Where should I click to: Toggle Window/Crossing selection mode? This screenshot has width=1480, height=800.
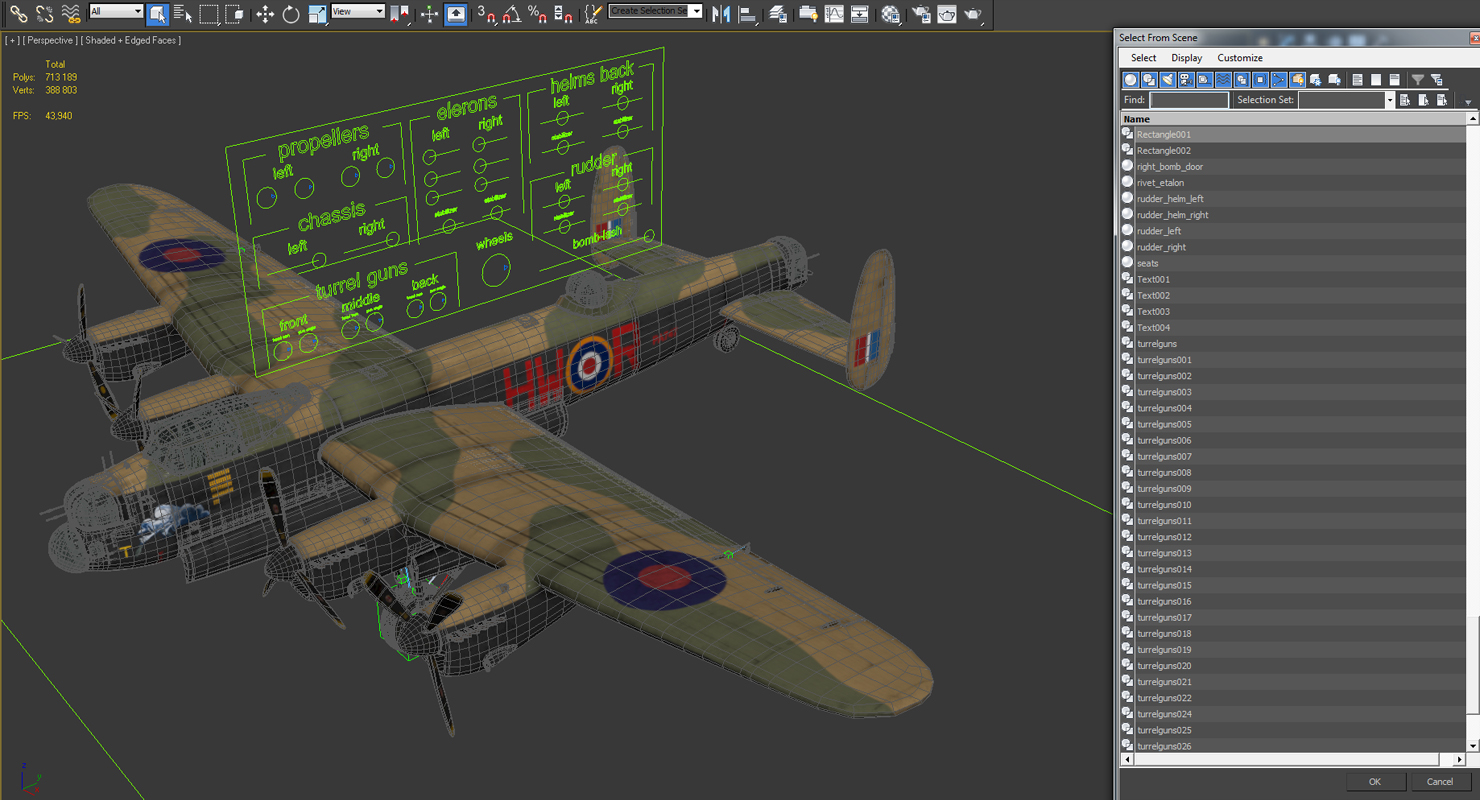[234, 14]
